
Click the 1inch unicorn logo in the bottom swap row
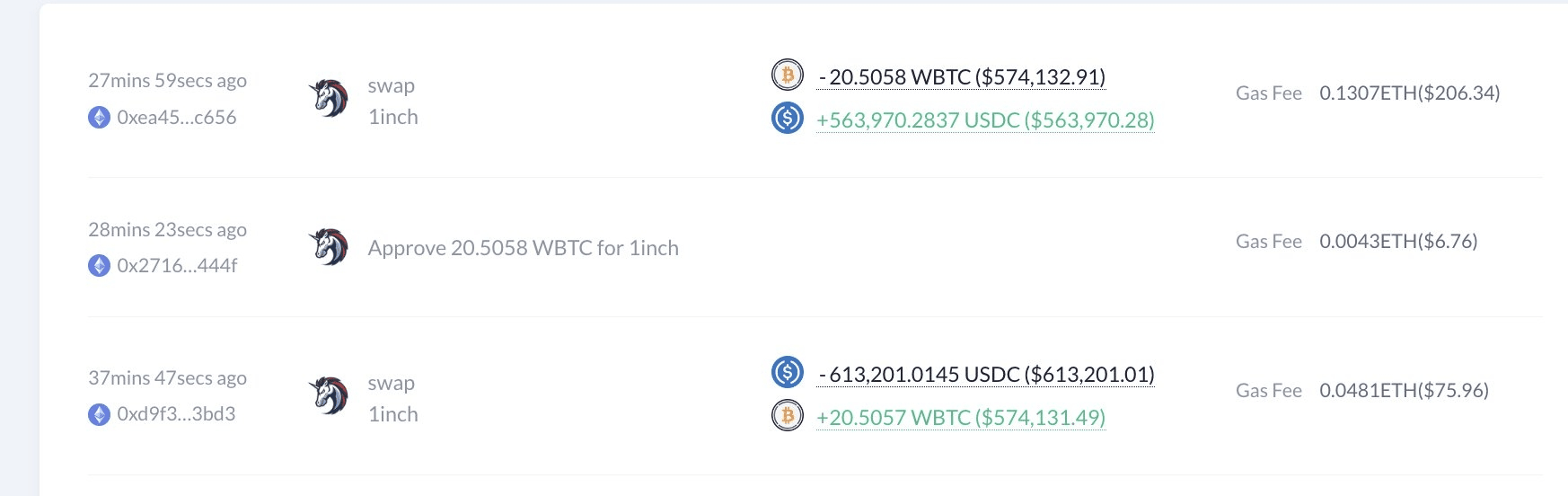(x=329, y=396)
